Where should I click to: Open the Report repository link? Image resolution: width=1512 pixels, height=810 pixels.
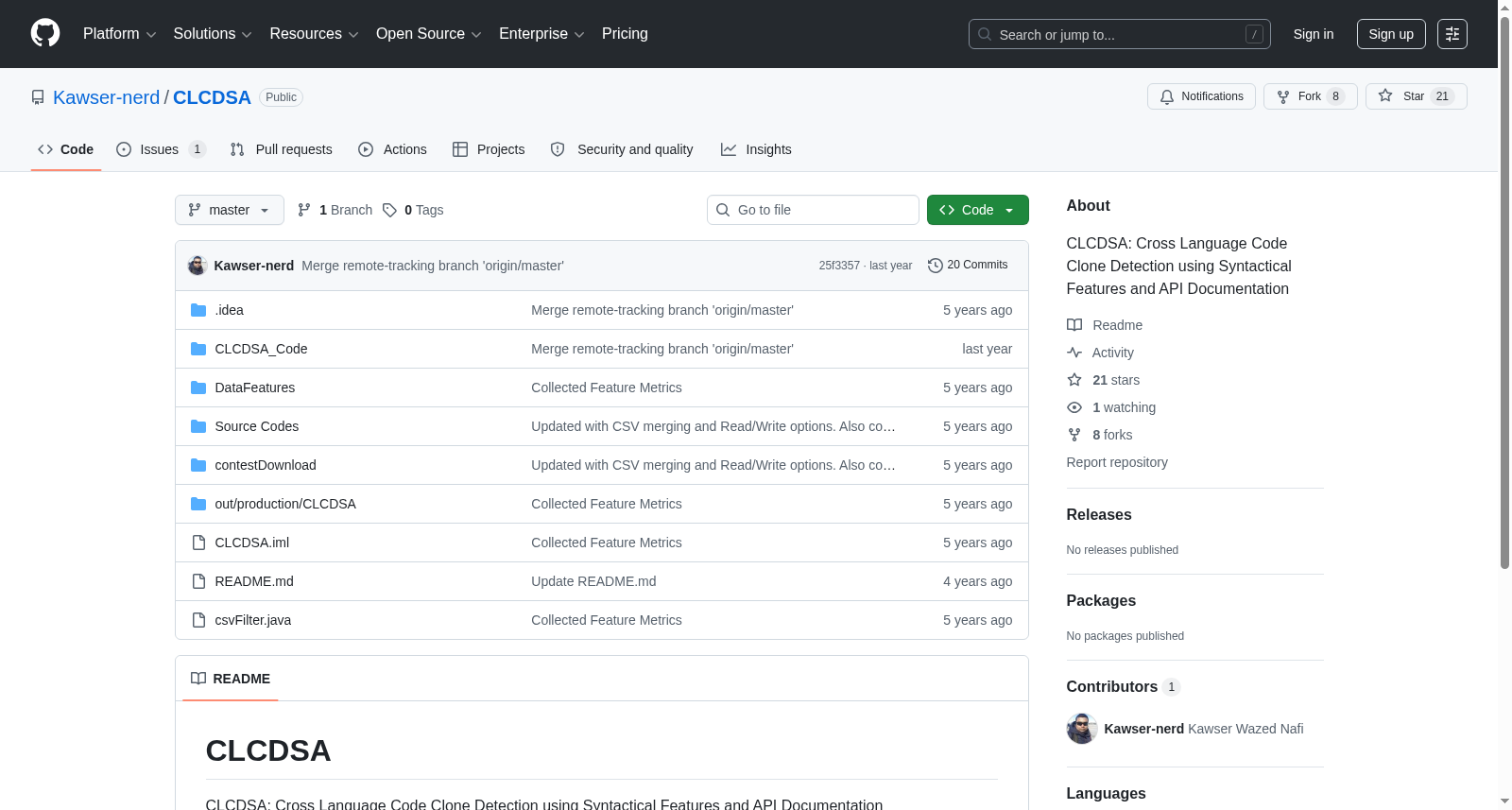coord(1117,462)
